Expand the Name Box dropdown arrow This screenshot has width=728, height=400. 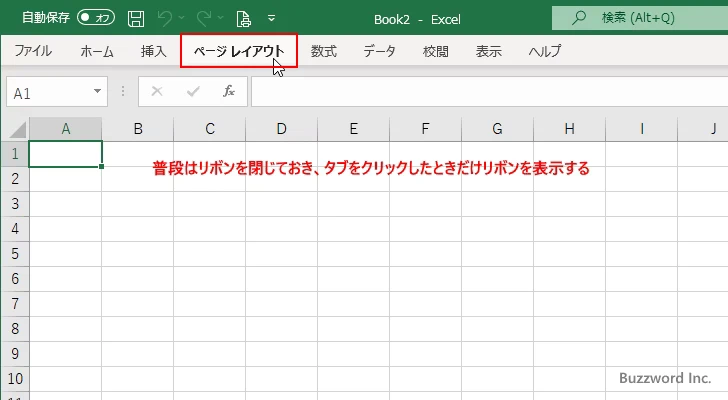coord(98,91)
